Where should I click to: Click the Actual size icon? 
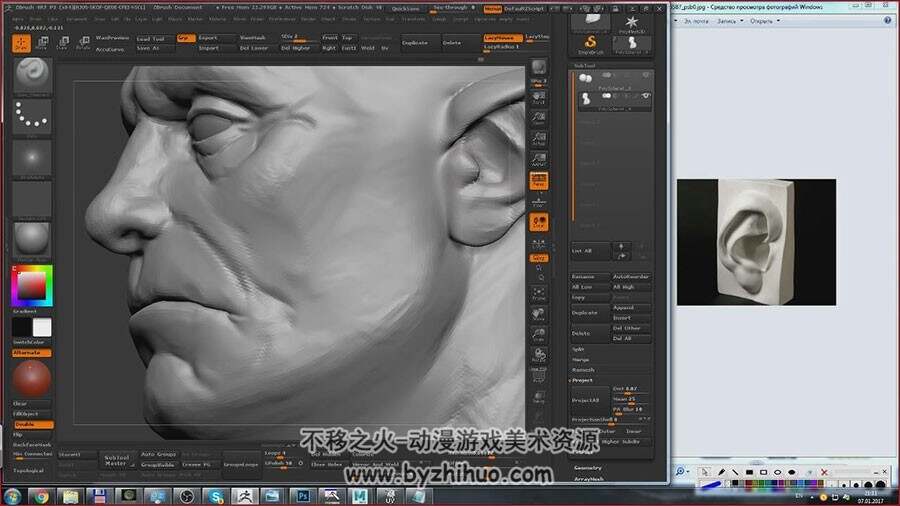coord(538,138)
